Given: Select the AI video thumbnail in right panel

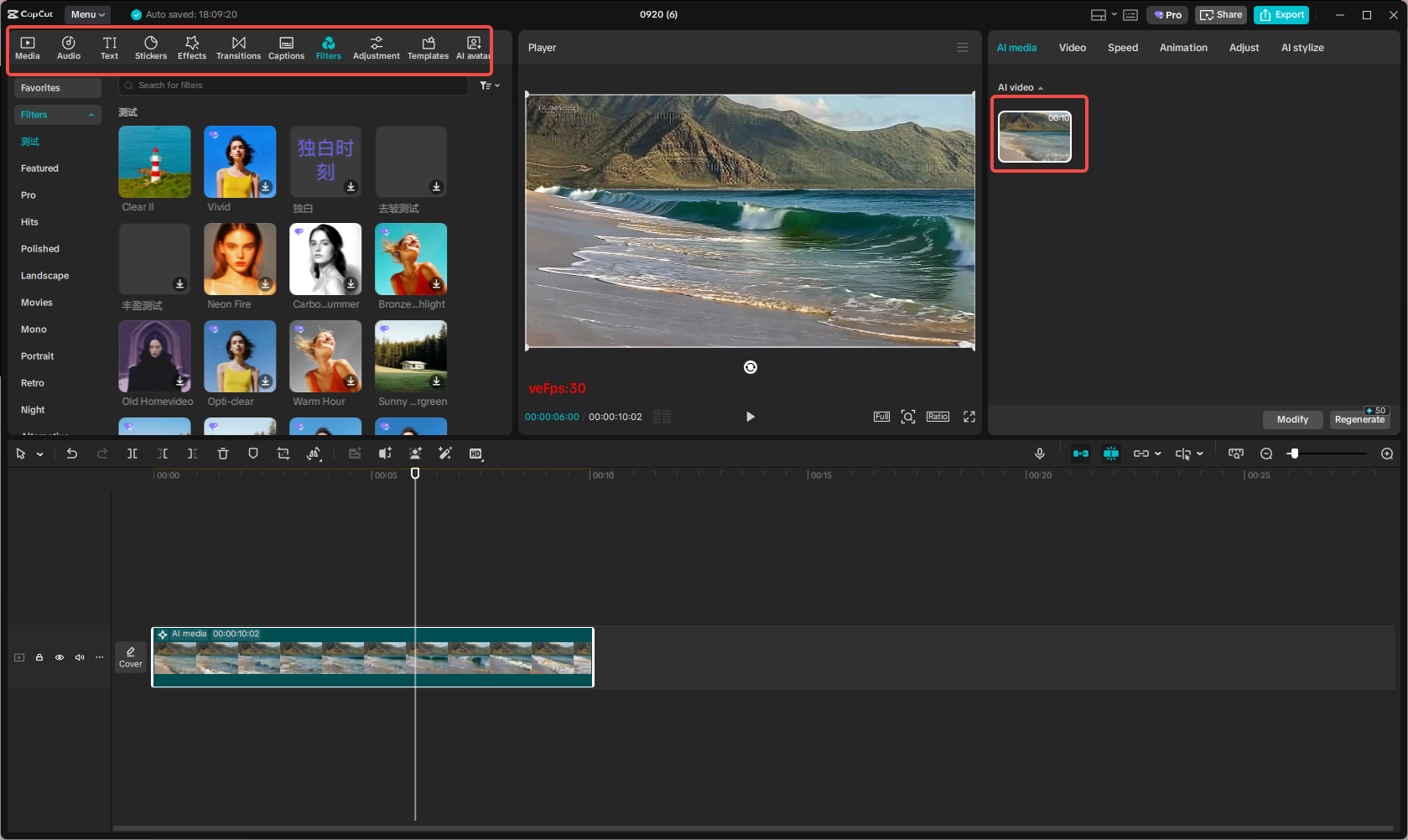Looking at the screenshot, I should coord(1035,136).
